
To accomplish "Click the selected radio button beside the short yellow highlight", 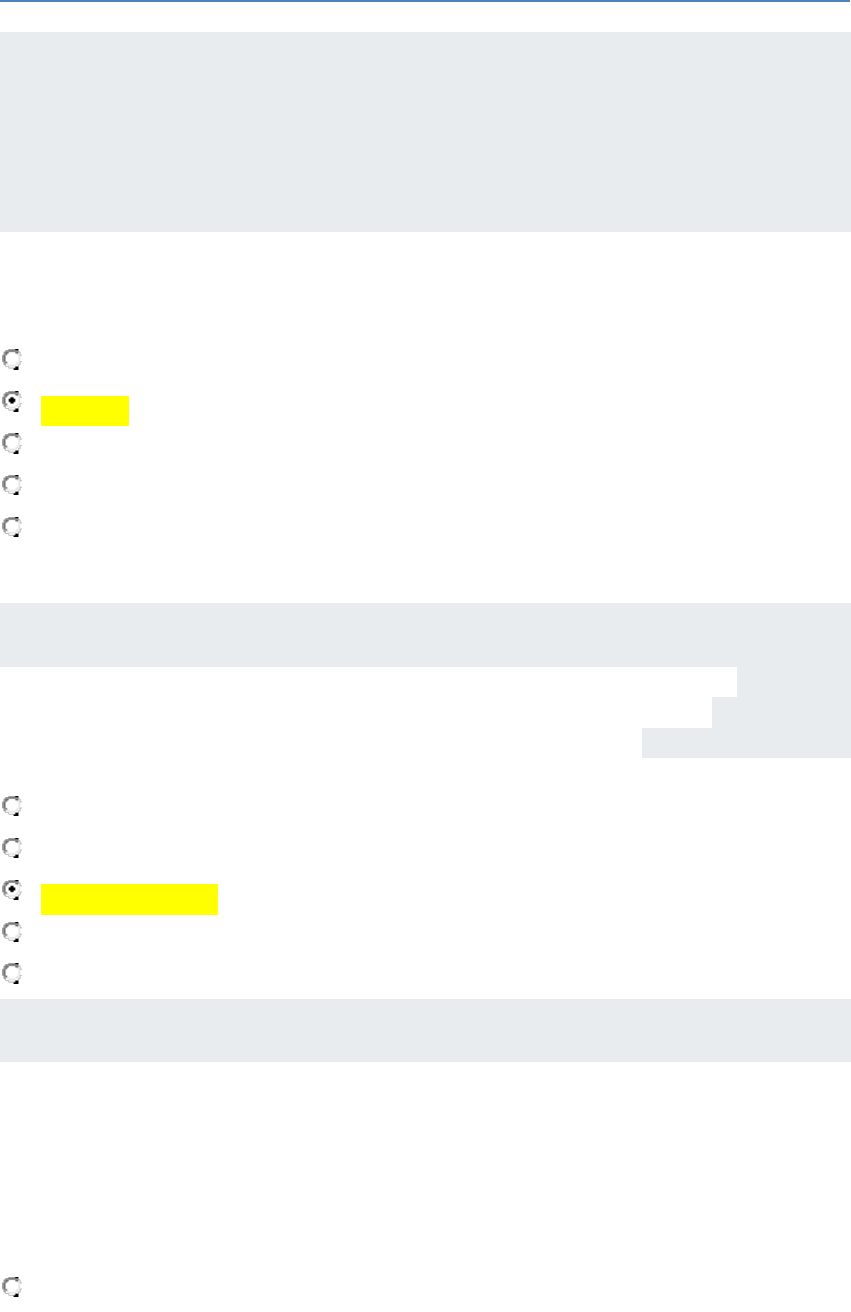I will pyautogui.click(x=11, y=401).
